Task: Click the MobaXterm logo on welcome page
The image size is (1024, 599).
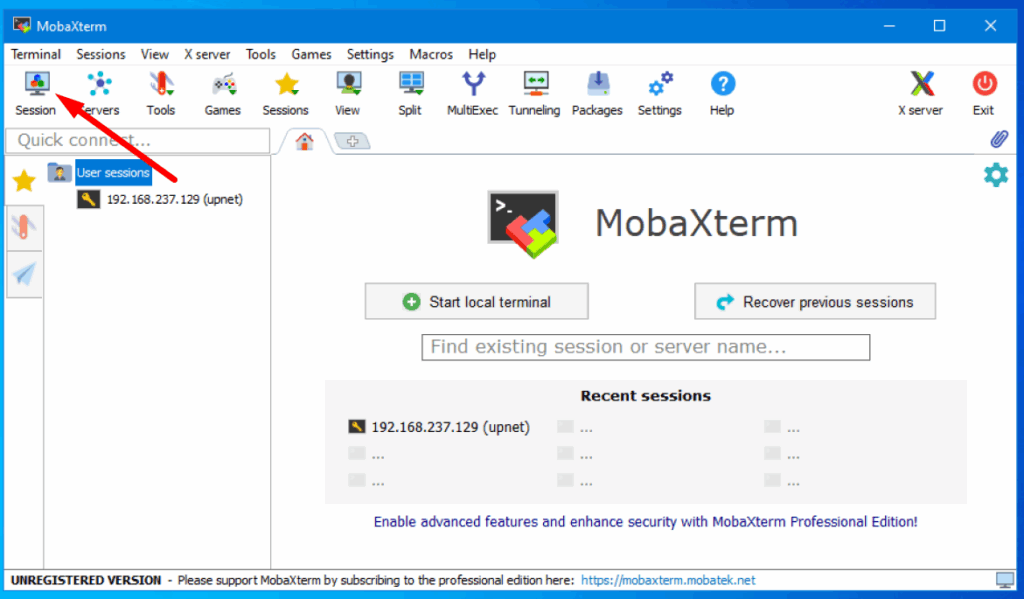Action: pyautogui.click(x=523, y=224)
